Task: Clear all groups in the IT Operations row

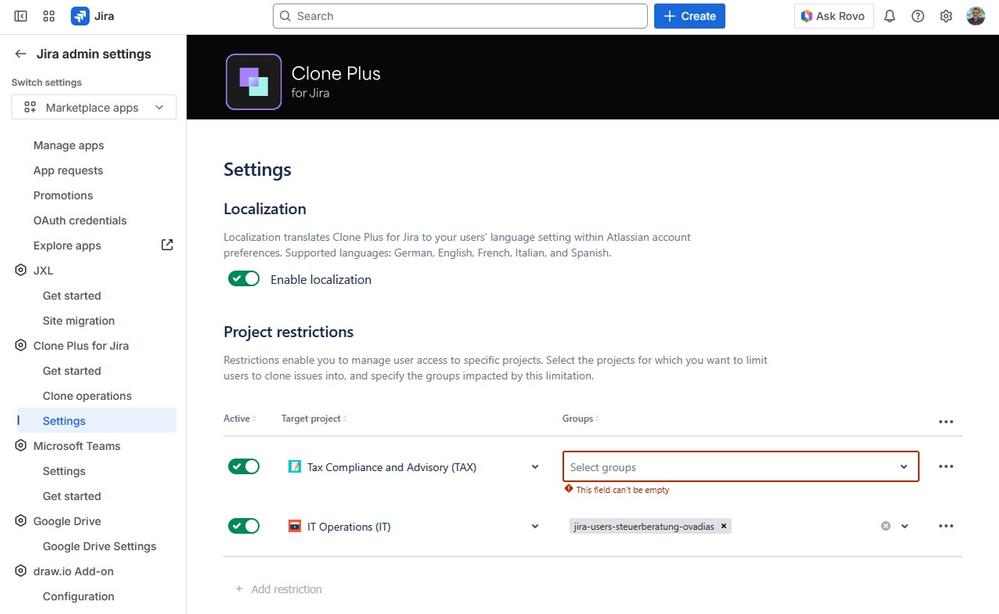Action: [886, 526]
